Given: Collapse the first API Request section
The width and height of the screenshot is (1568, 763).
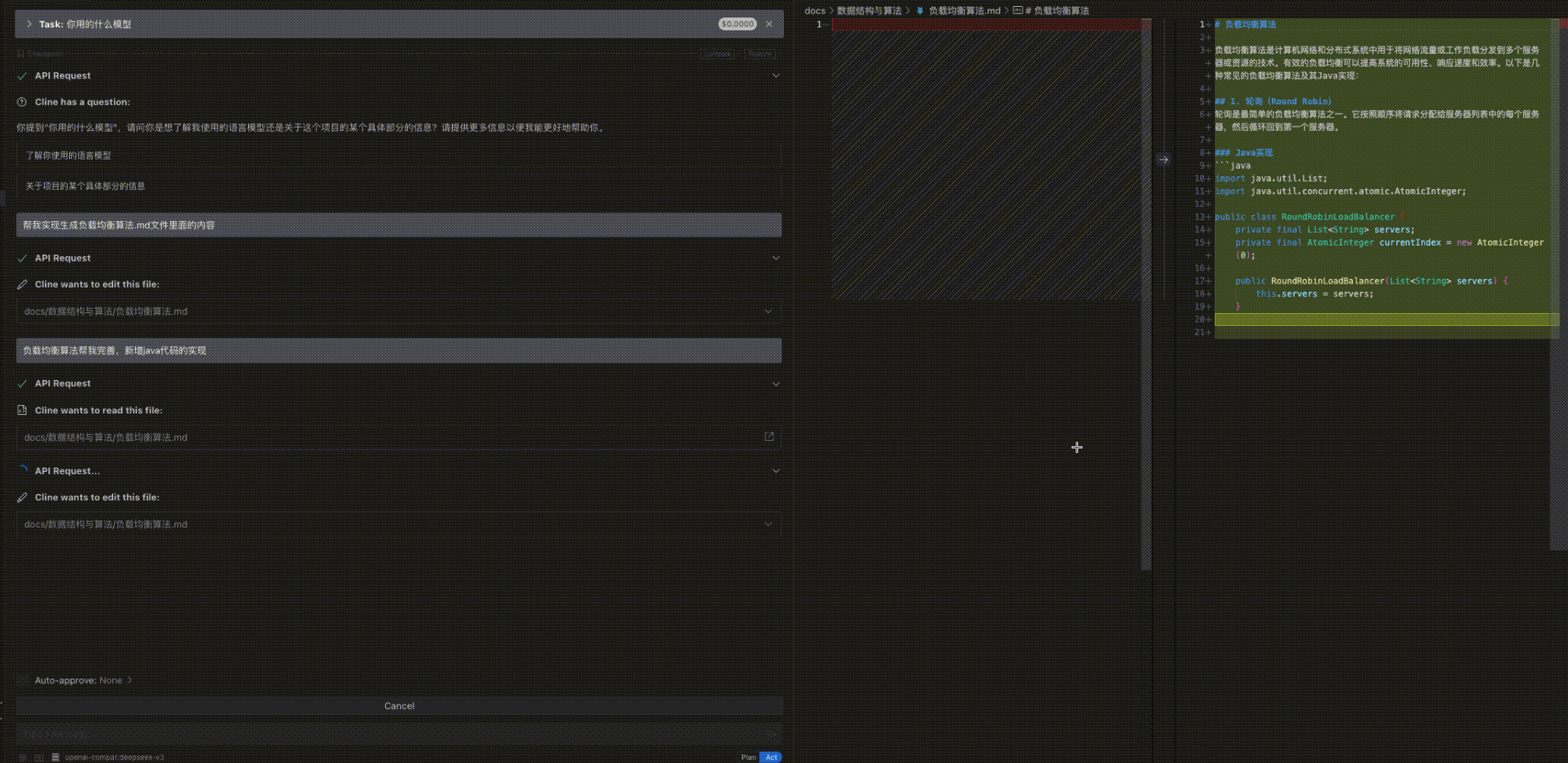Looking at the screenshot, I should [x=776, y=75].
